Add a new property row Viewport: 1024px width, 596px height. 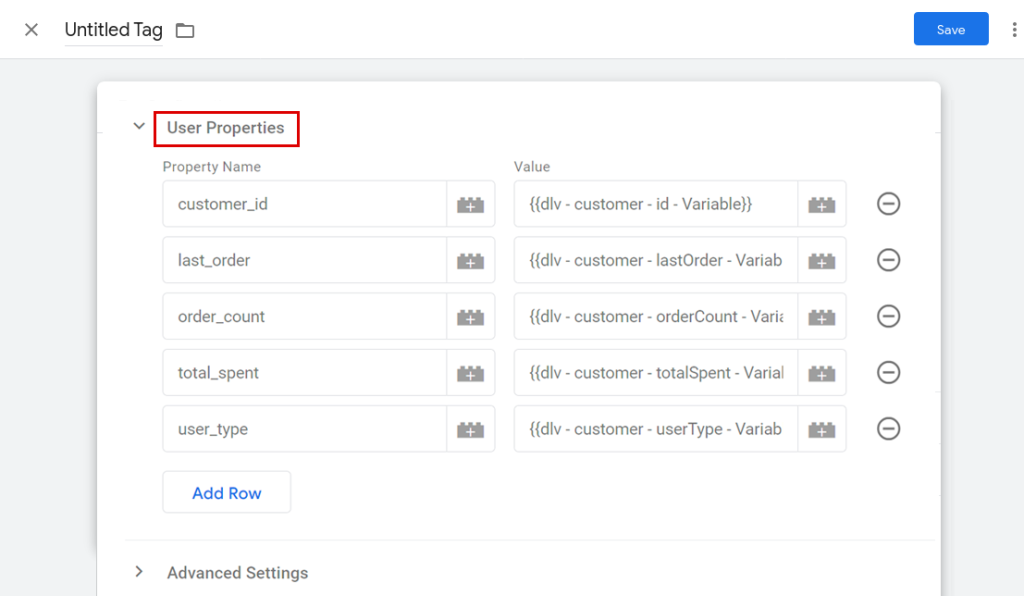tap(226, 492)
